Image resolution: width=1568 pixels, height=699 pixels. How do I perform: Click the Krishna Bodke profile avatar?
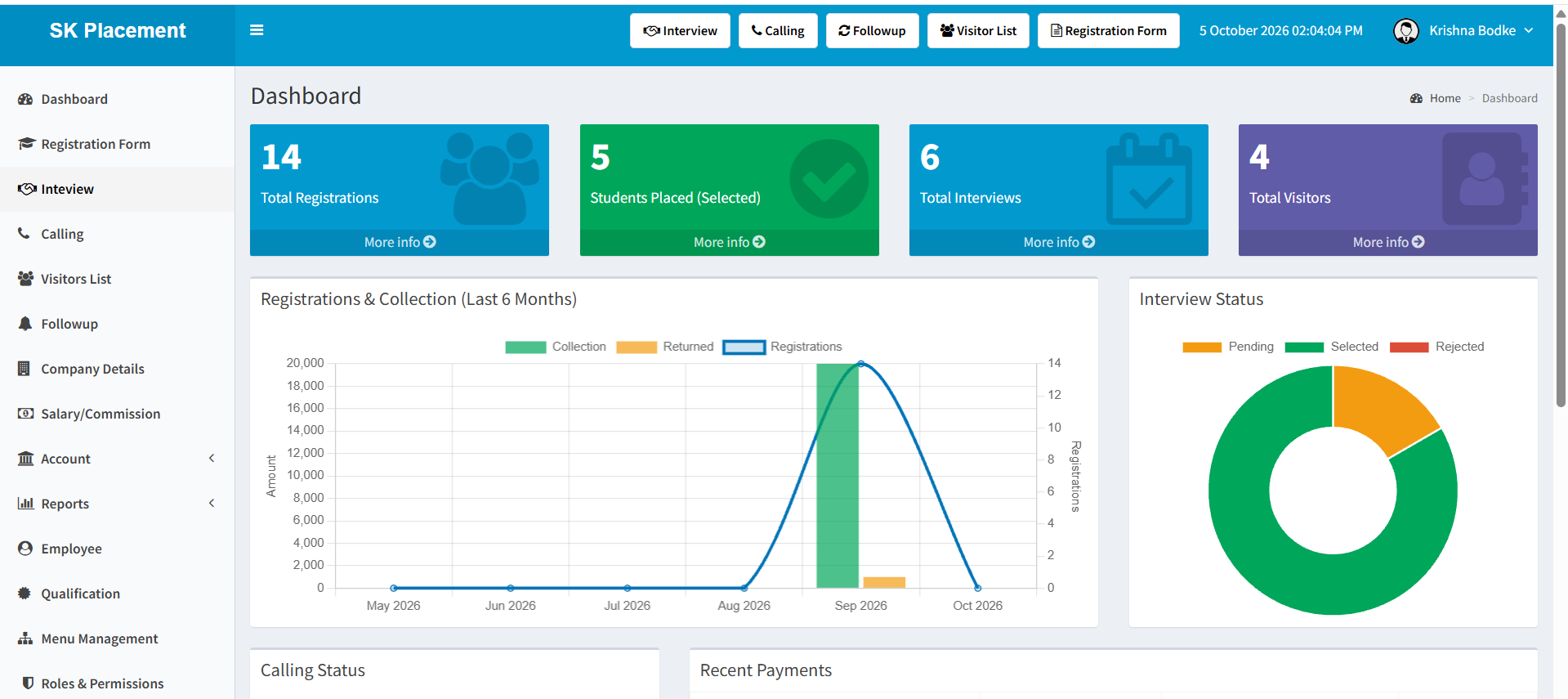(1405, 31)
